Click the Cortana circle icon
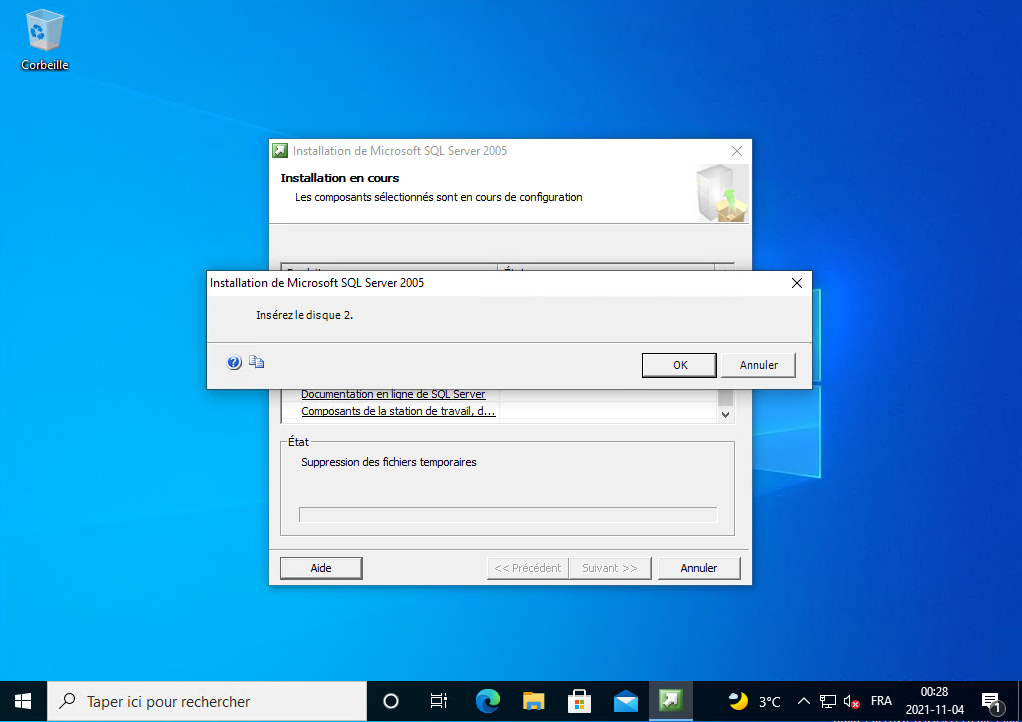This screenshot has height=722, width=1022. pos(391,701)
